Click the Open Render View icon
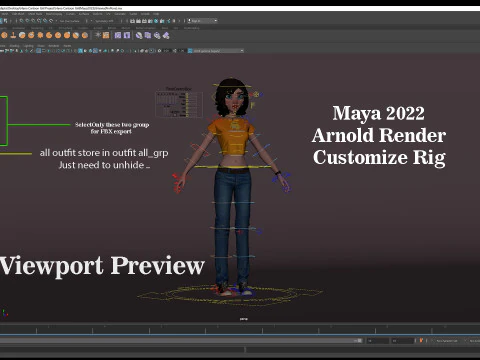480x360 pixels. click(132, 21)
